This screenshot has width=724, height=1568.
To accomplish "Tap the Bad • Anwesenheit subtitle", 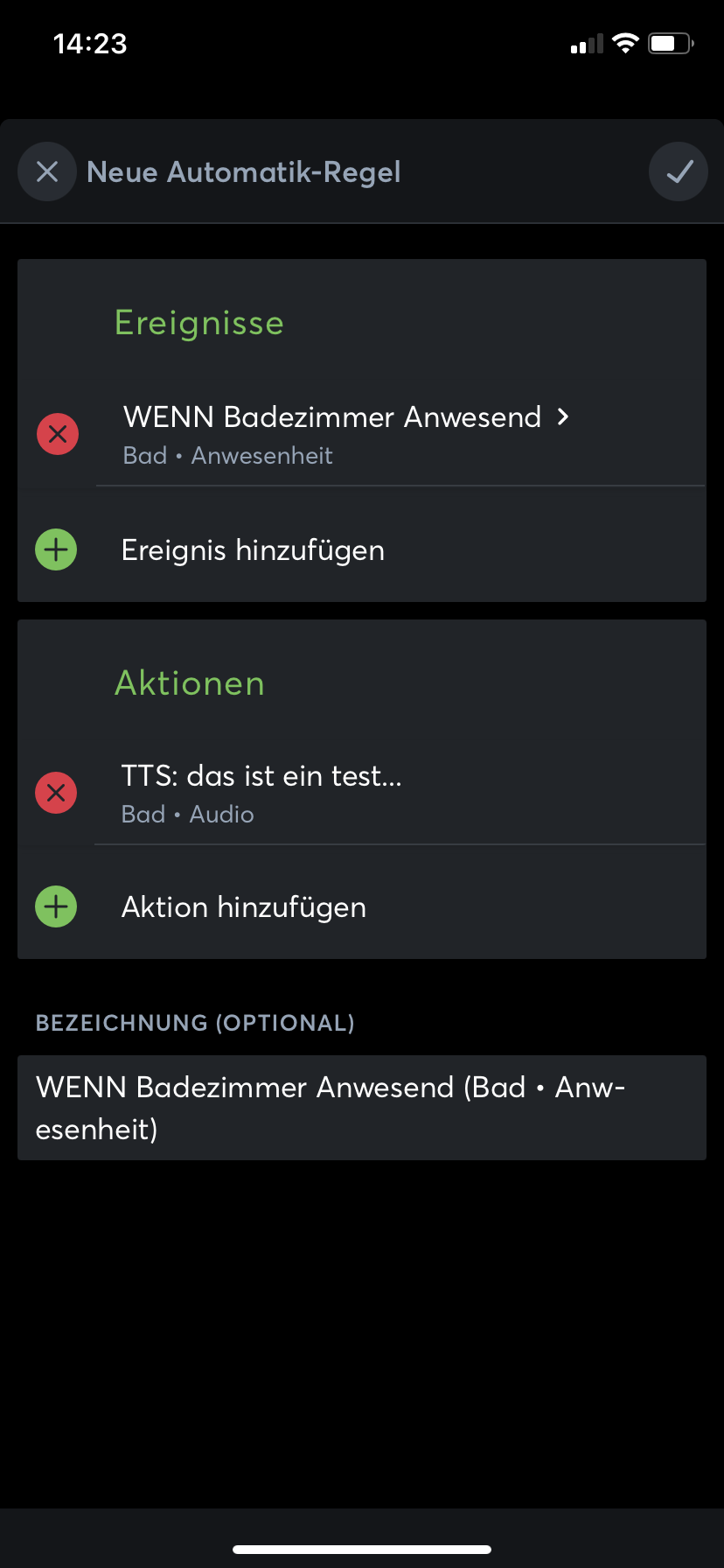I will point(228,456).
